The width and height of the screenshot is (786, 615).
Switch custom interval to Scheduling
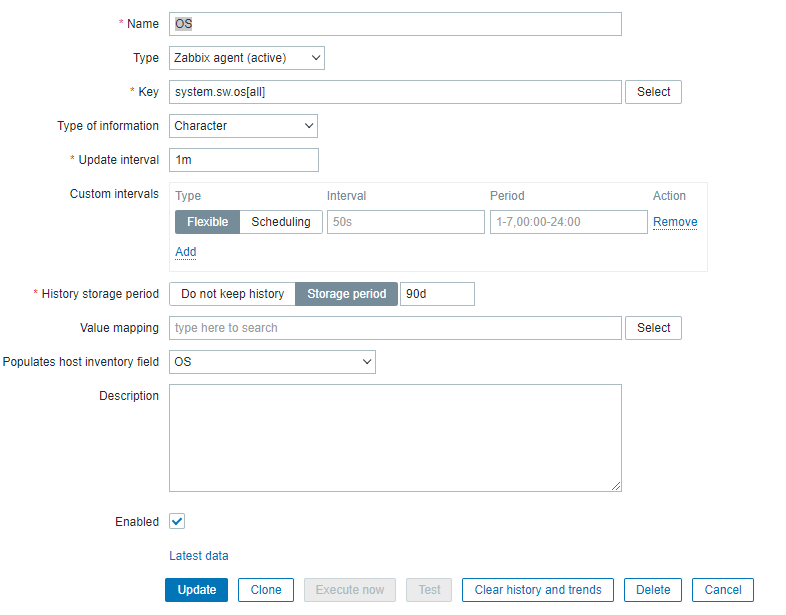click(x=281, y=222)
